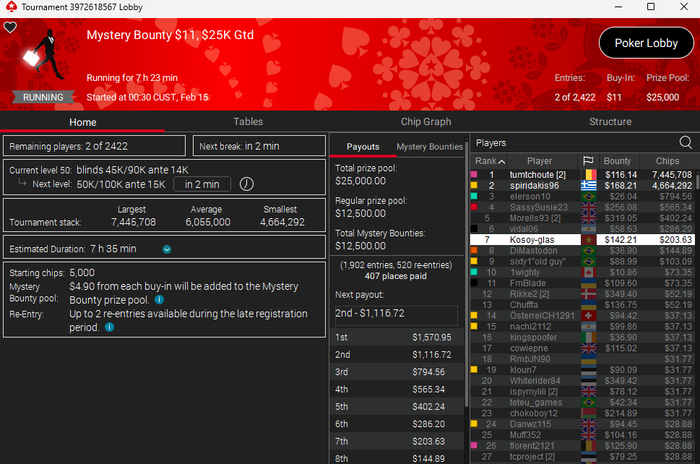Select player sixty1"old guy"

(583, 261)
